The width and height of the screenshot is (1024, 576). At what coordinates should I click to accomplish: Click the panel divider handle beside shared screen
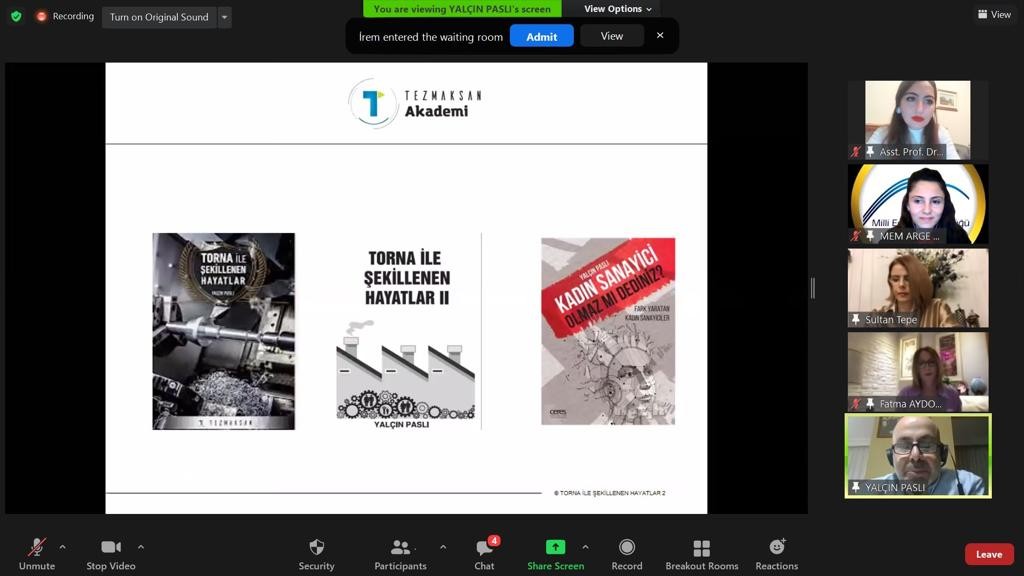[812, 288]
